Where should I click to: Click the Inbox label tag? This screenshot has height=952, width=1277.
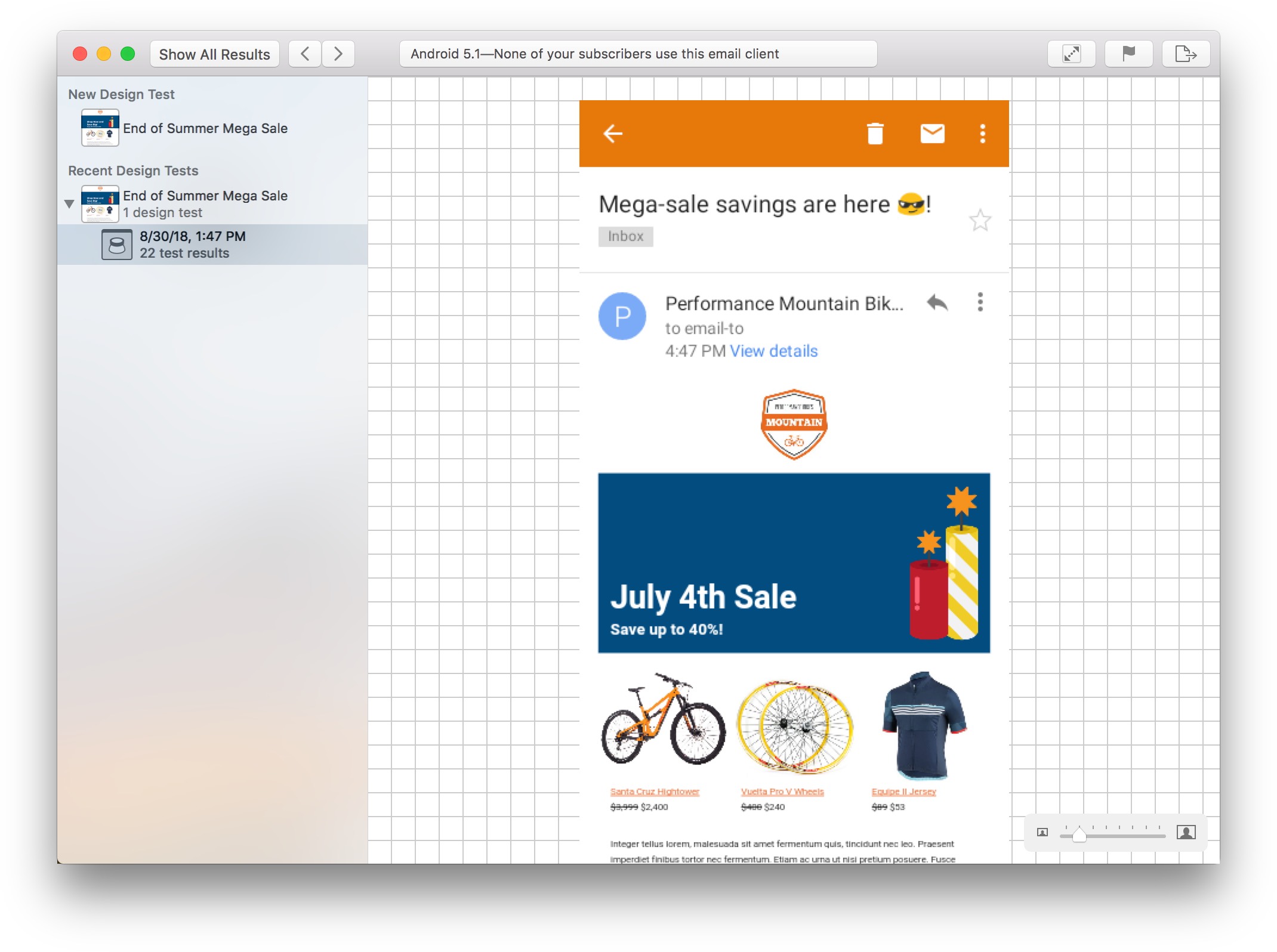pos(625,236)
